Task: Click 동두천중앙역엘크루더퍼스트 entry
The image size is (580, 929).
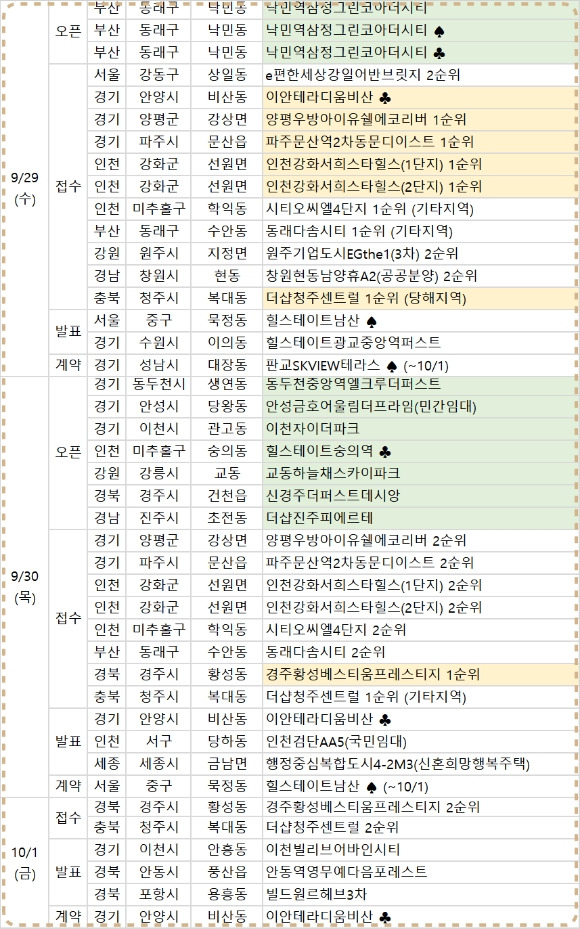Action: coord(353,385)
